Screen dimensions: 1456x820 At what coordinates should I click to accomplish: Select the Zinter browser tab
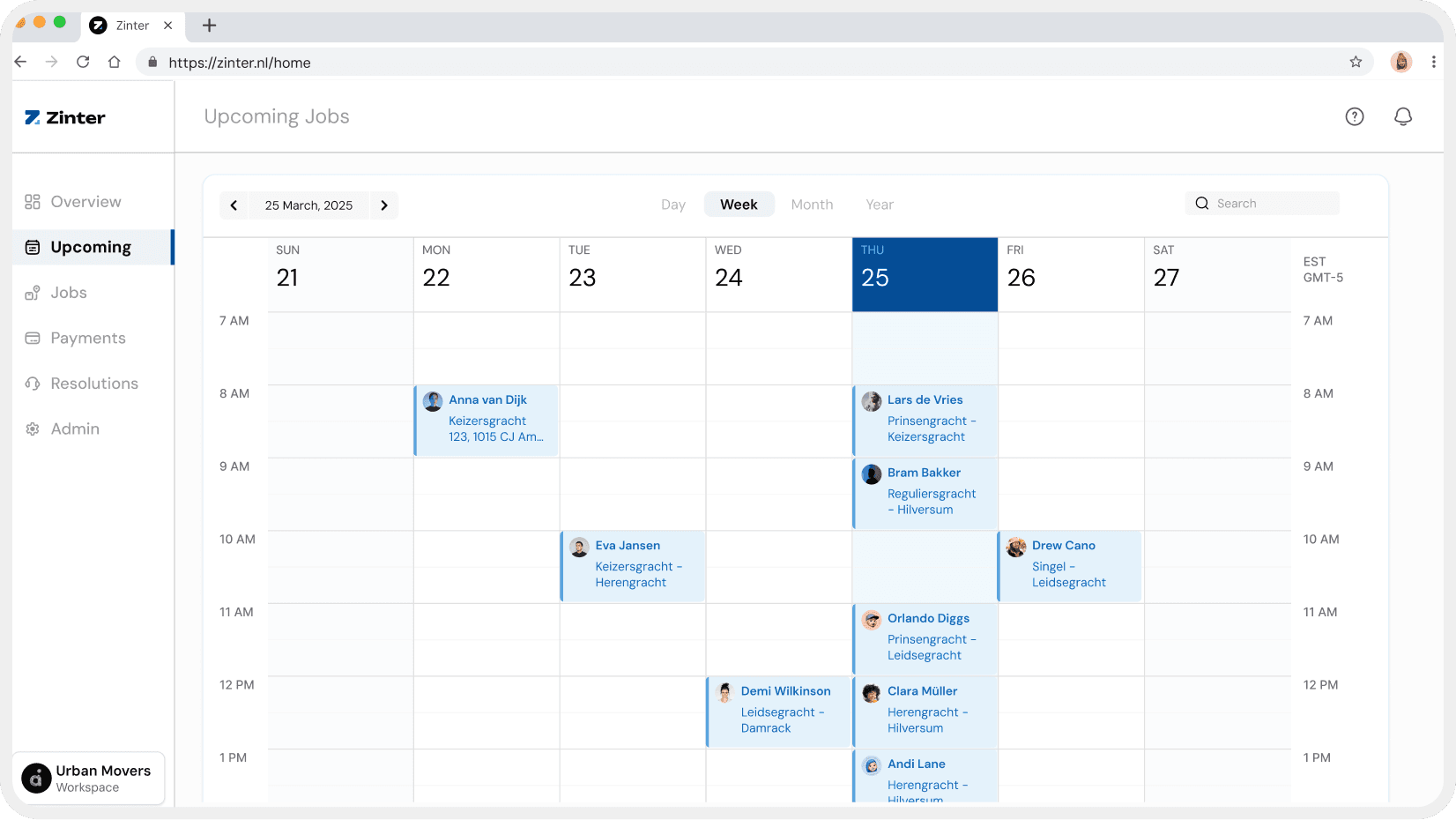click(132, 26)
